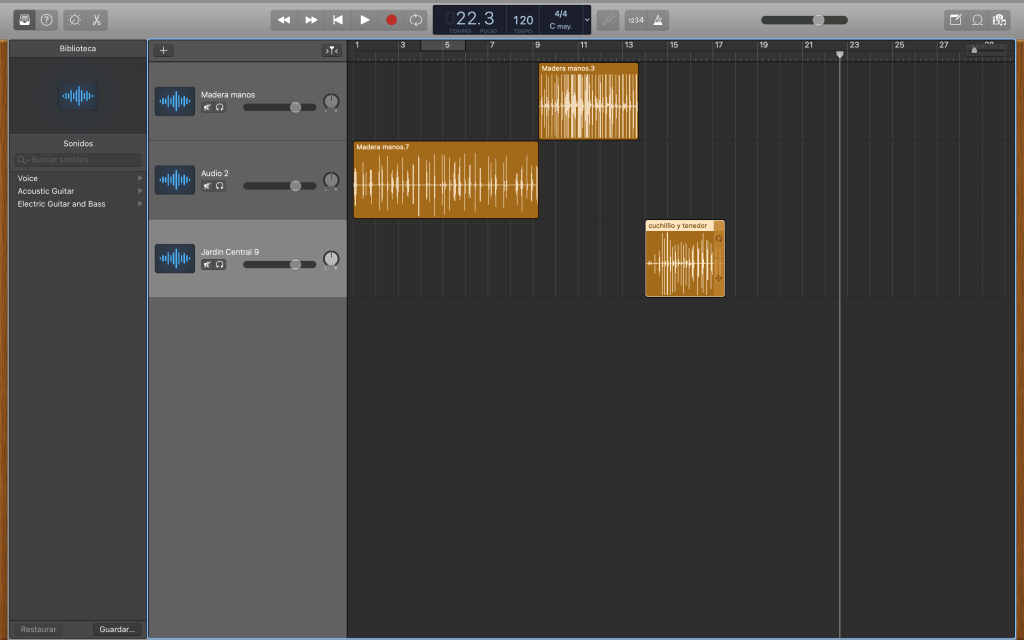Open the LCD display mode dropdown arrow

pos(587,20)
